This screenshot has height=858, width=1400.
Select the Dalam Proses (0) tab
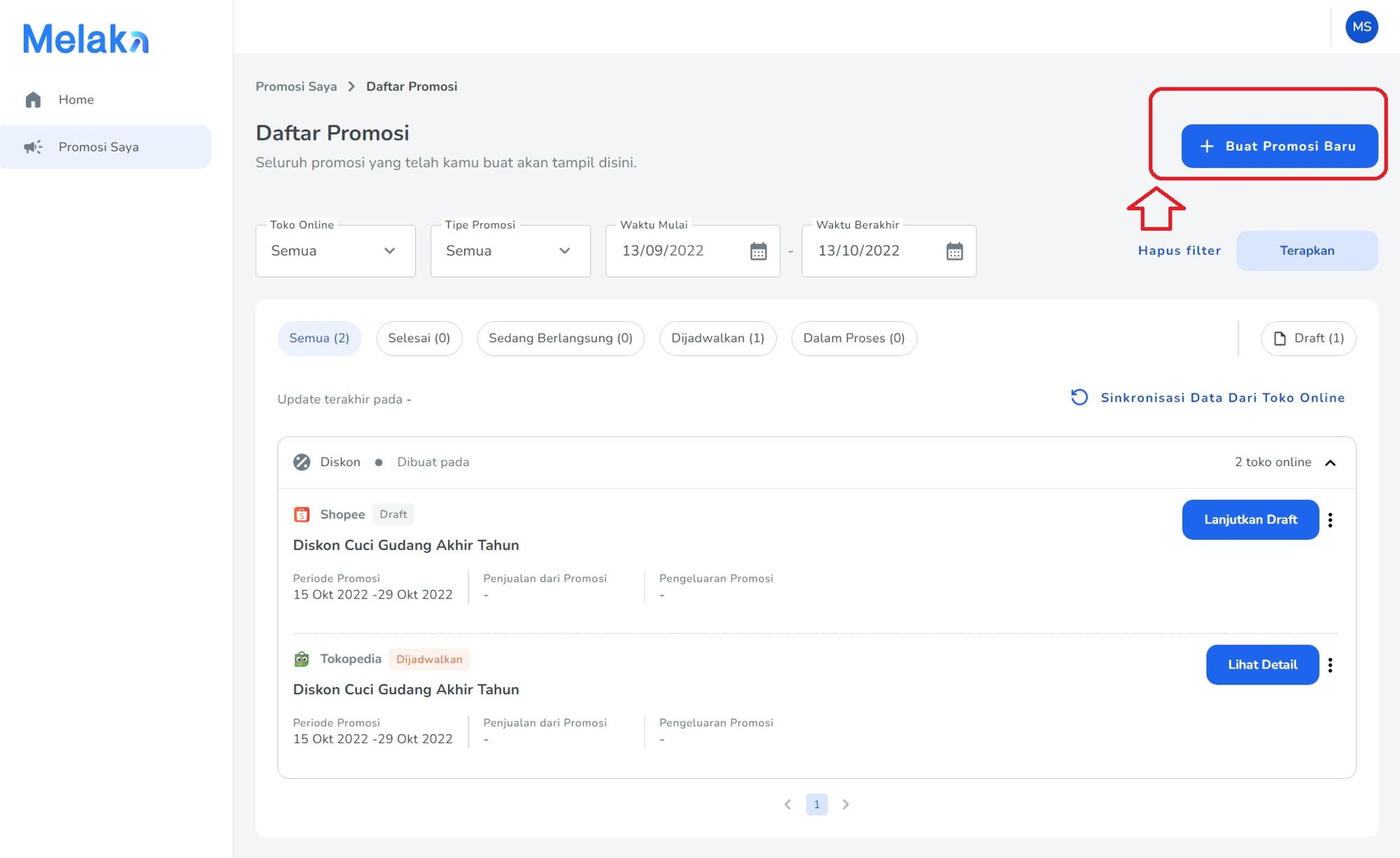854,339
